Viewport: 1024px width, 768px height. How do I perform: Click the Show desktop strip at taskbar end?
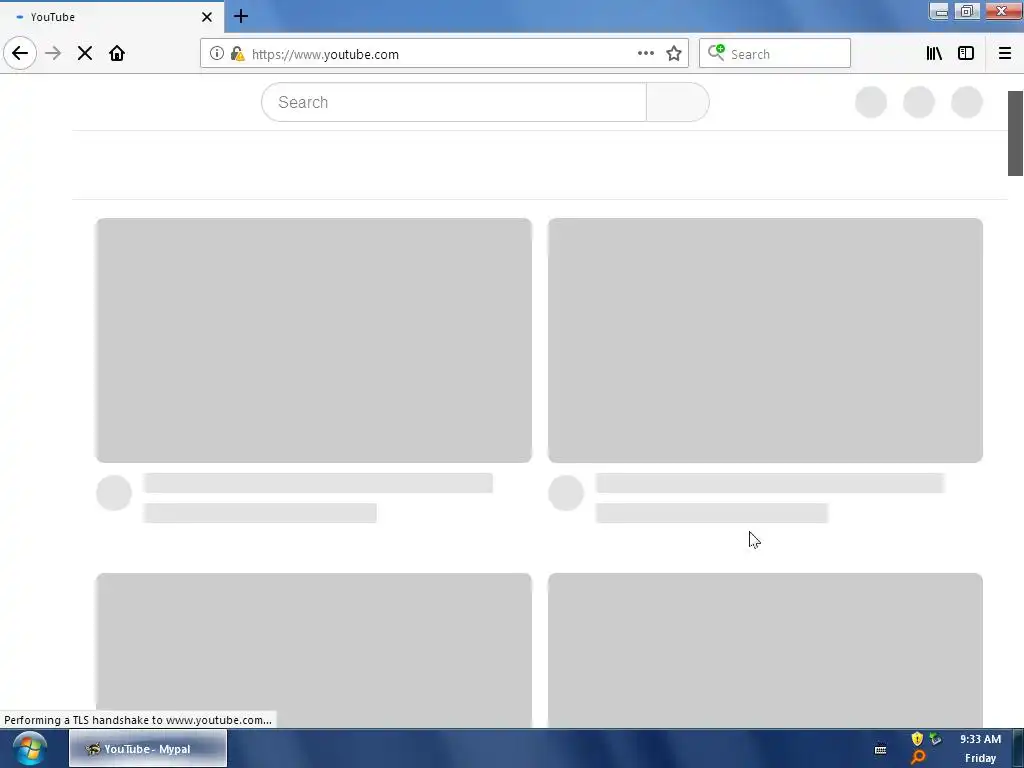(x=1019, y=749)
